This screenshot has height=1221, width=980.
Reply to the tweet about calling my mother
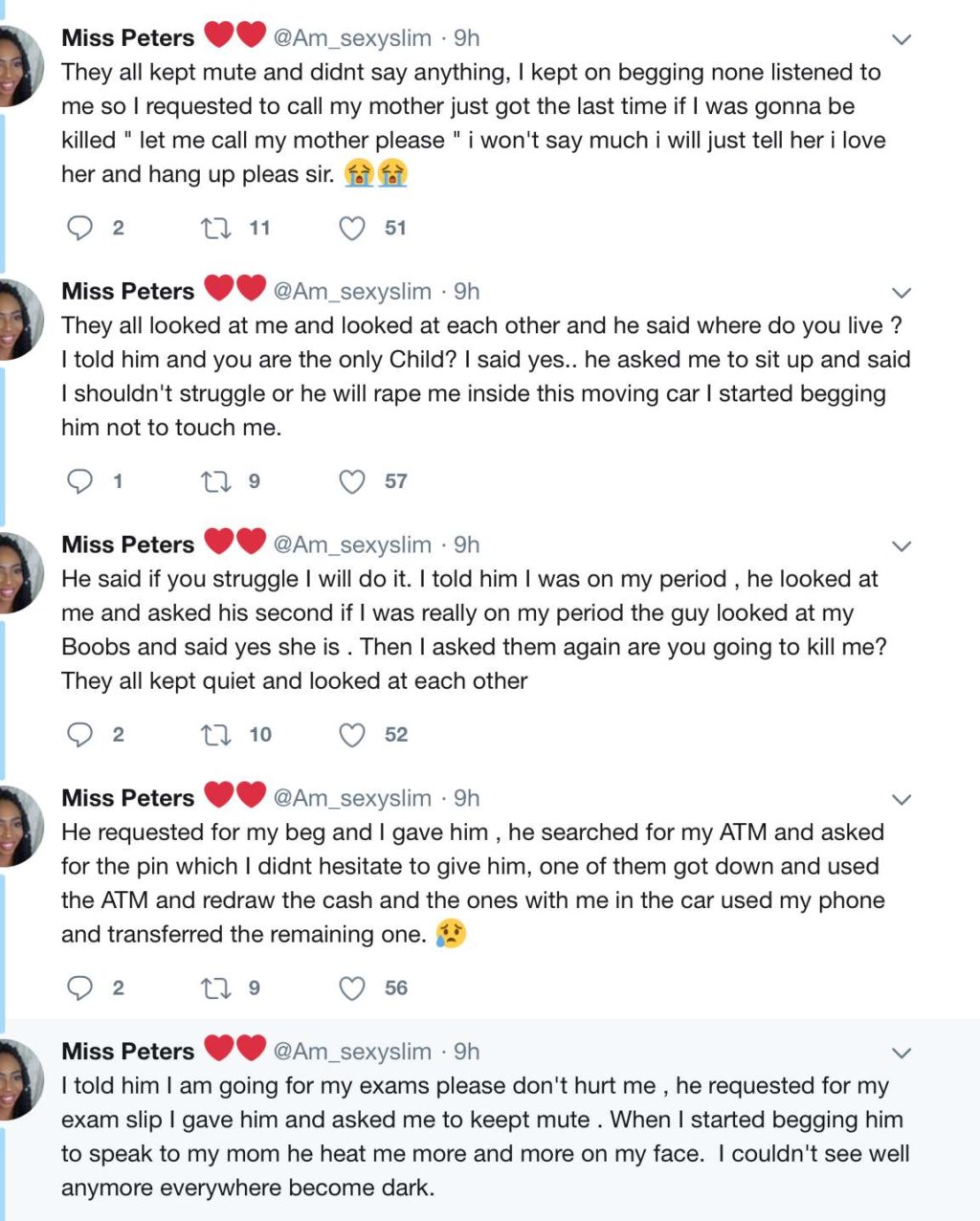[x=79, y=228]
